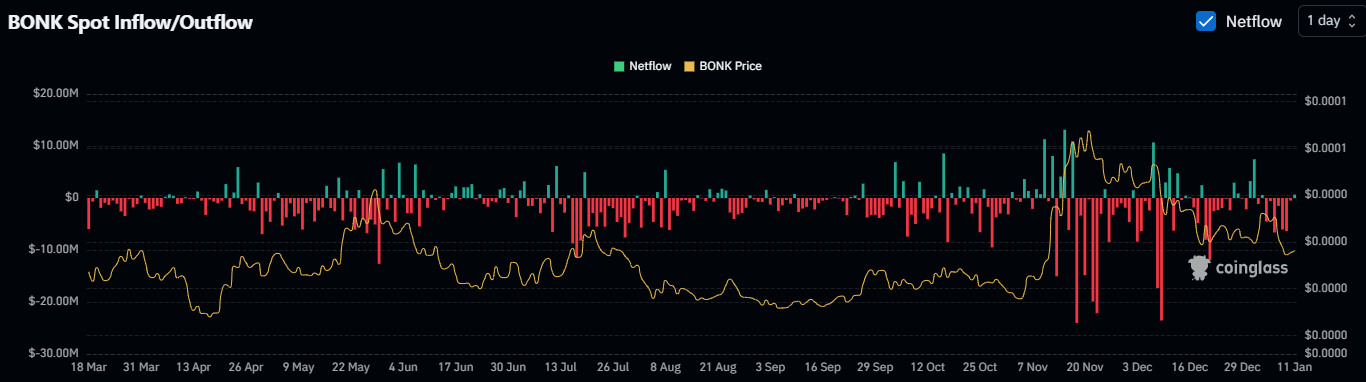Select the 25 Oct date label
The image size is (1366, 382).
pos(979,367)
